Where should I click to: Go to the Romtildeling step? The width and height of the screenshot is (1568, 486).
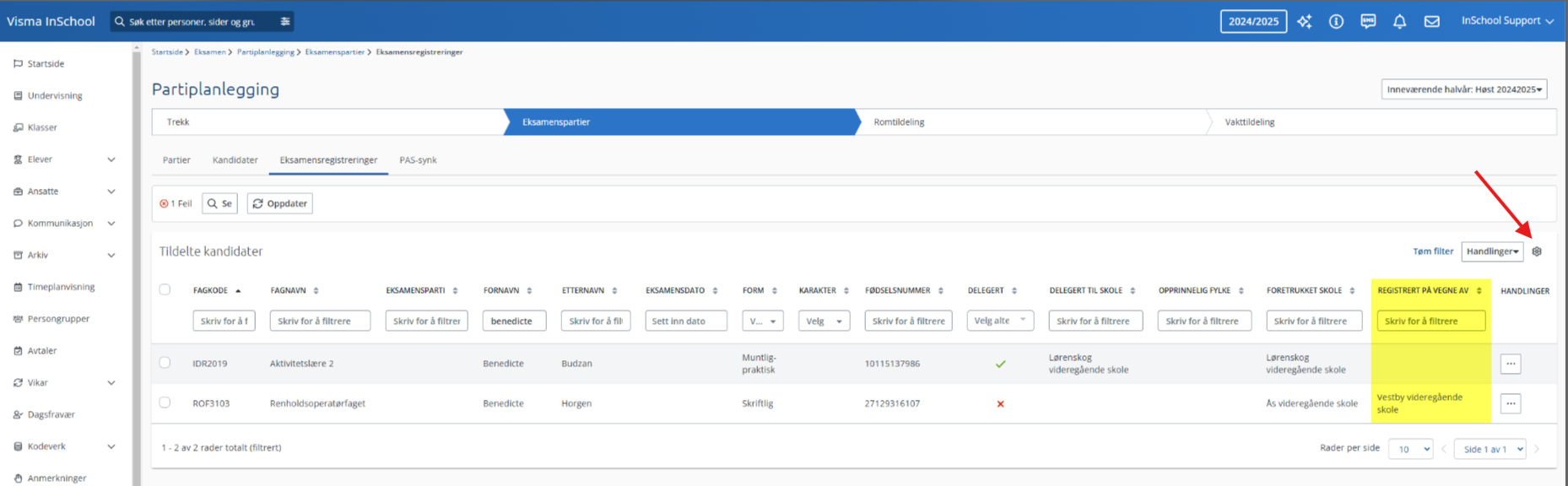click(x=899, y=122)
